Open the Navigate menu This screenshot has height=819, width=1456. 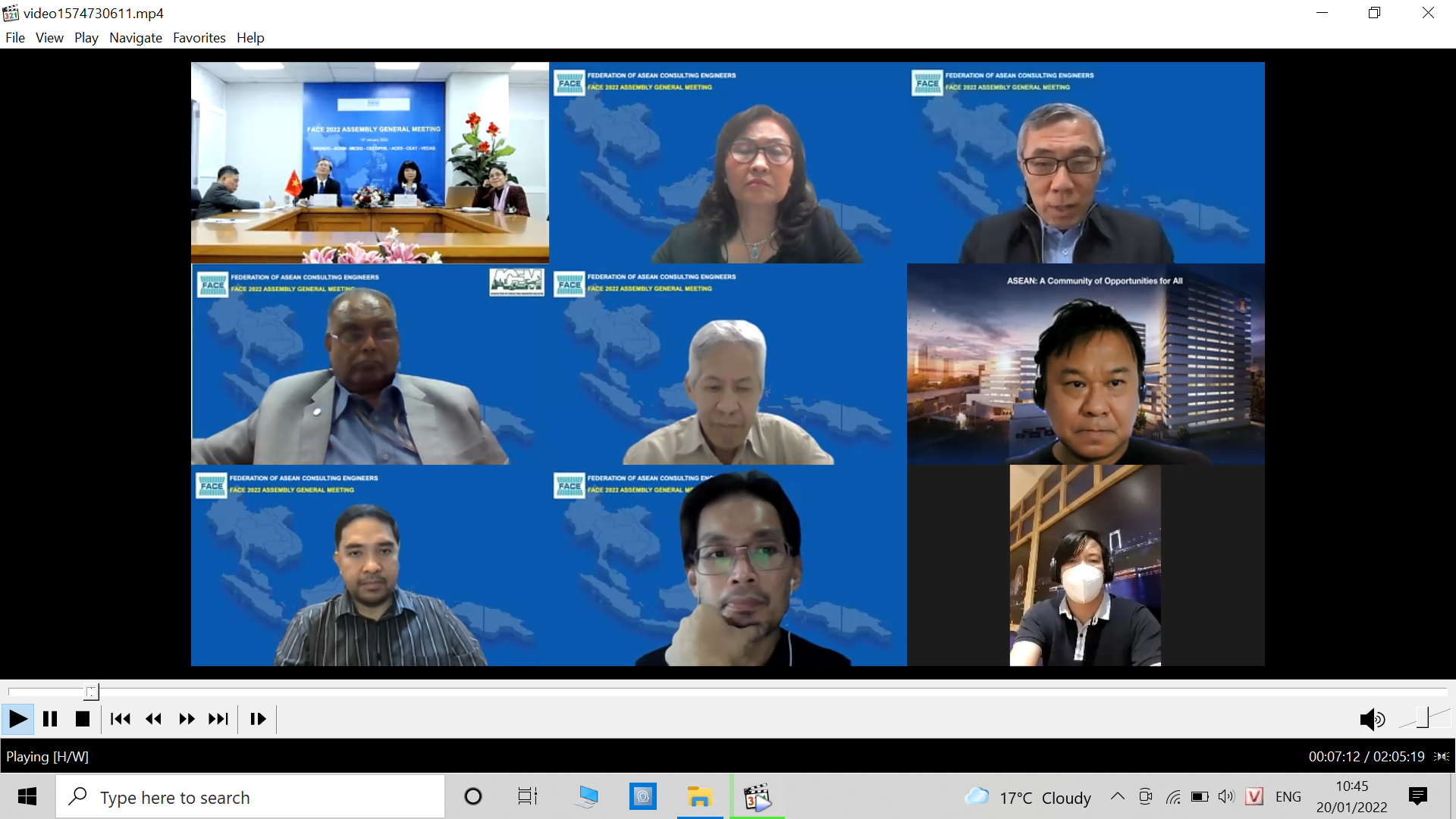[x=135, y=38]
